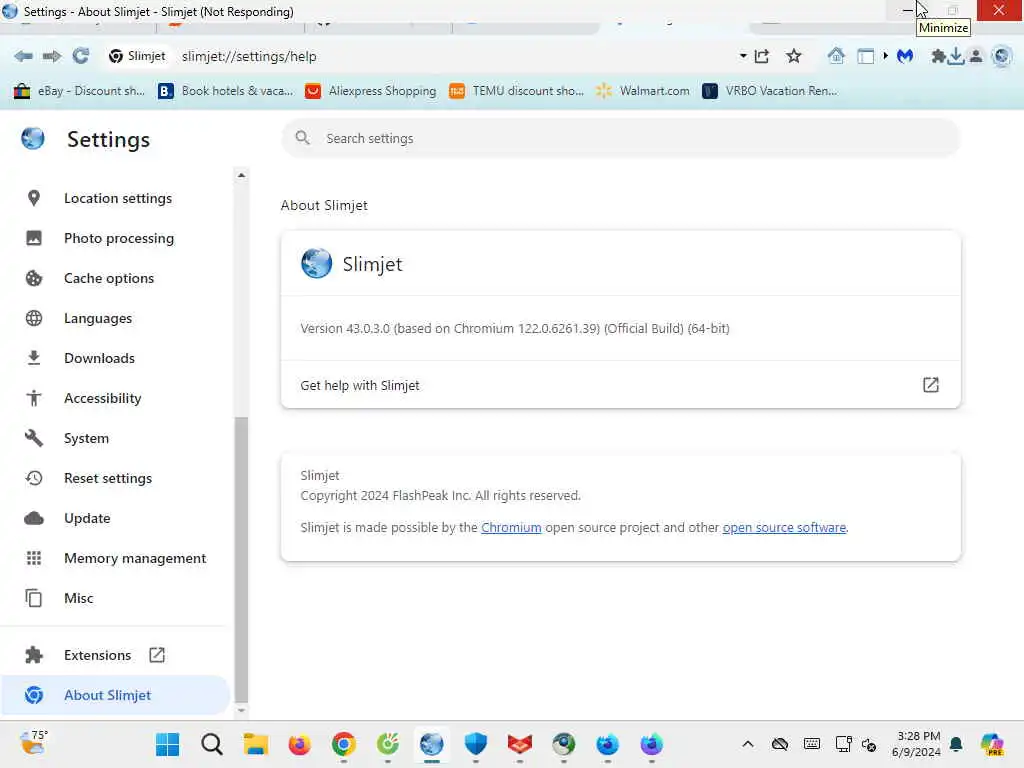Click sidebar scrollbar down arrow
This screenshot has width=1024, height=768.
tap(241, 711)
